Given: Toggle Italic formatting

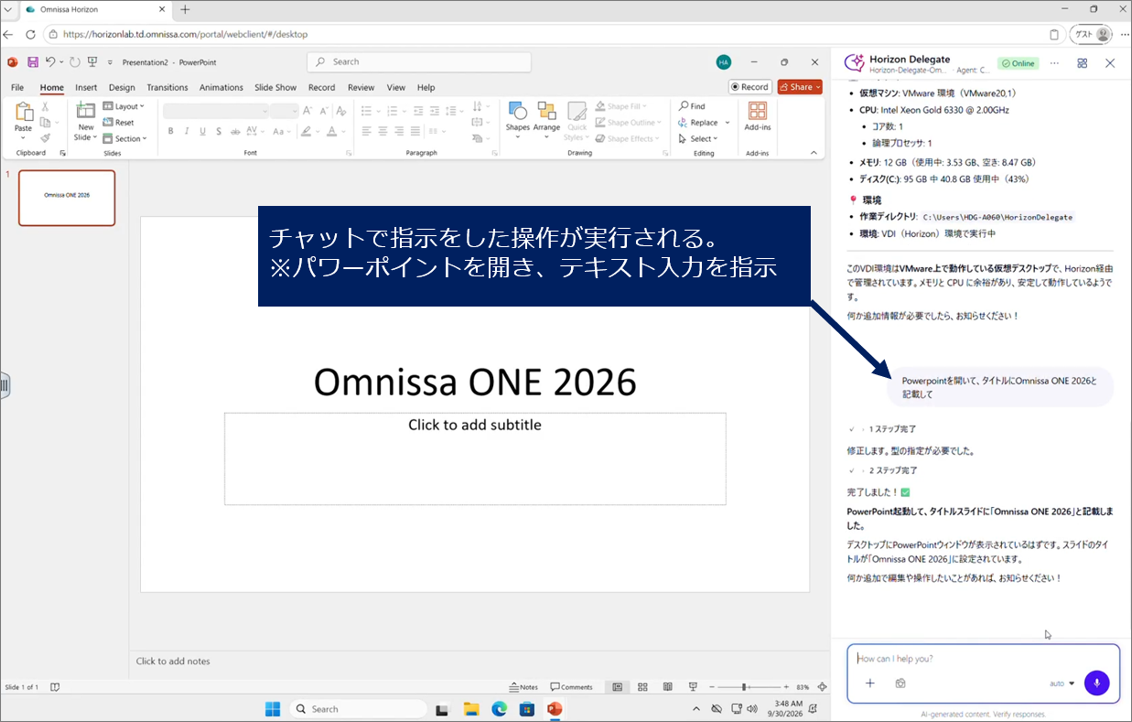Looking at the screenshot, I should (x=186, y=131).
